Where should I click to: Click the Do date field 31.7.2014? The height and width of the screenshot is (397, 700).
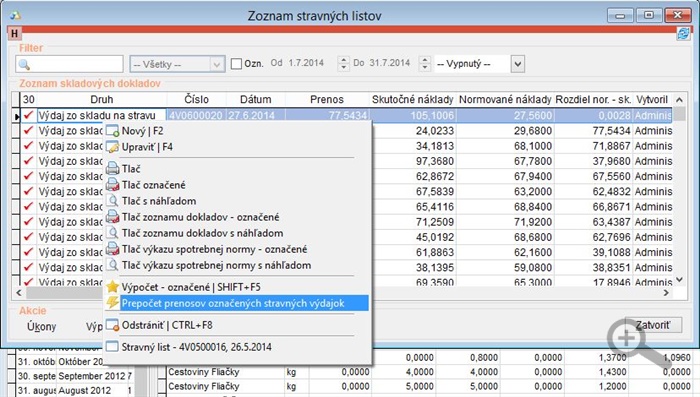pos(389,63)
